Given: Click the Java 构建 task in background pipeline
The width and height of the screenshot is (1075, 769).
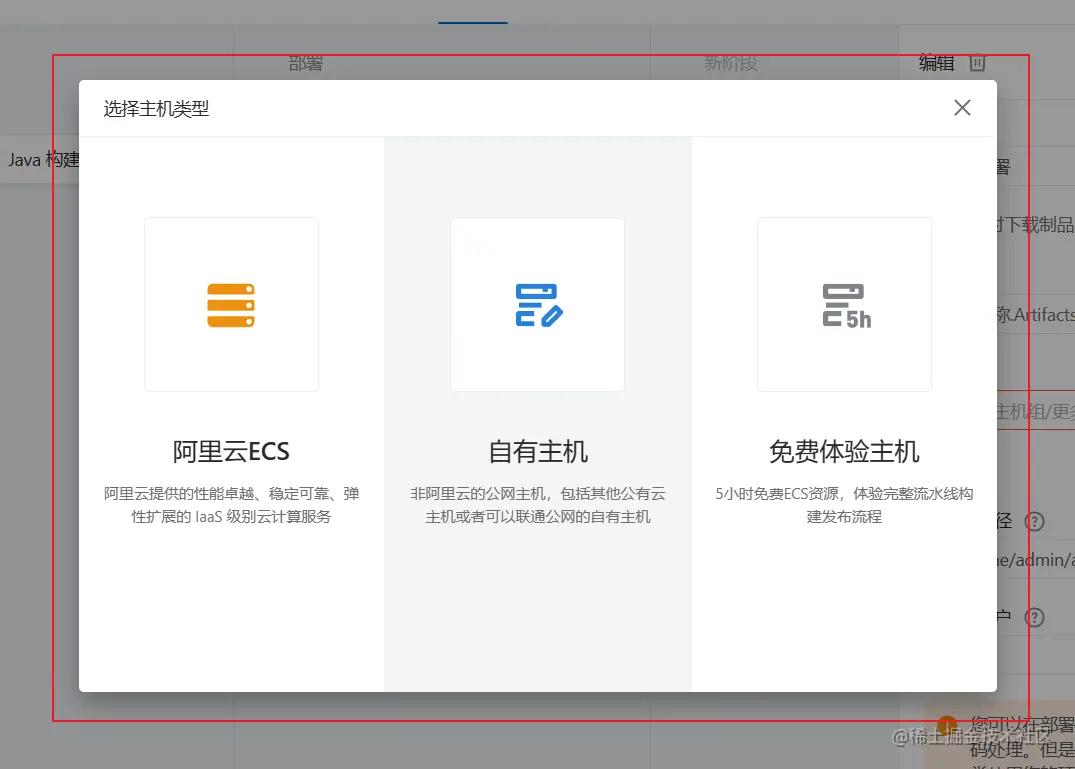Looking at the screenshot, I should tap(40, 160).
